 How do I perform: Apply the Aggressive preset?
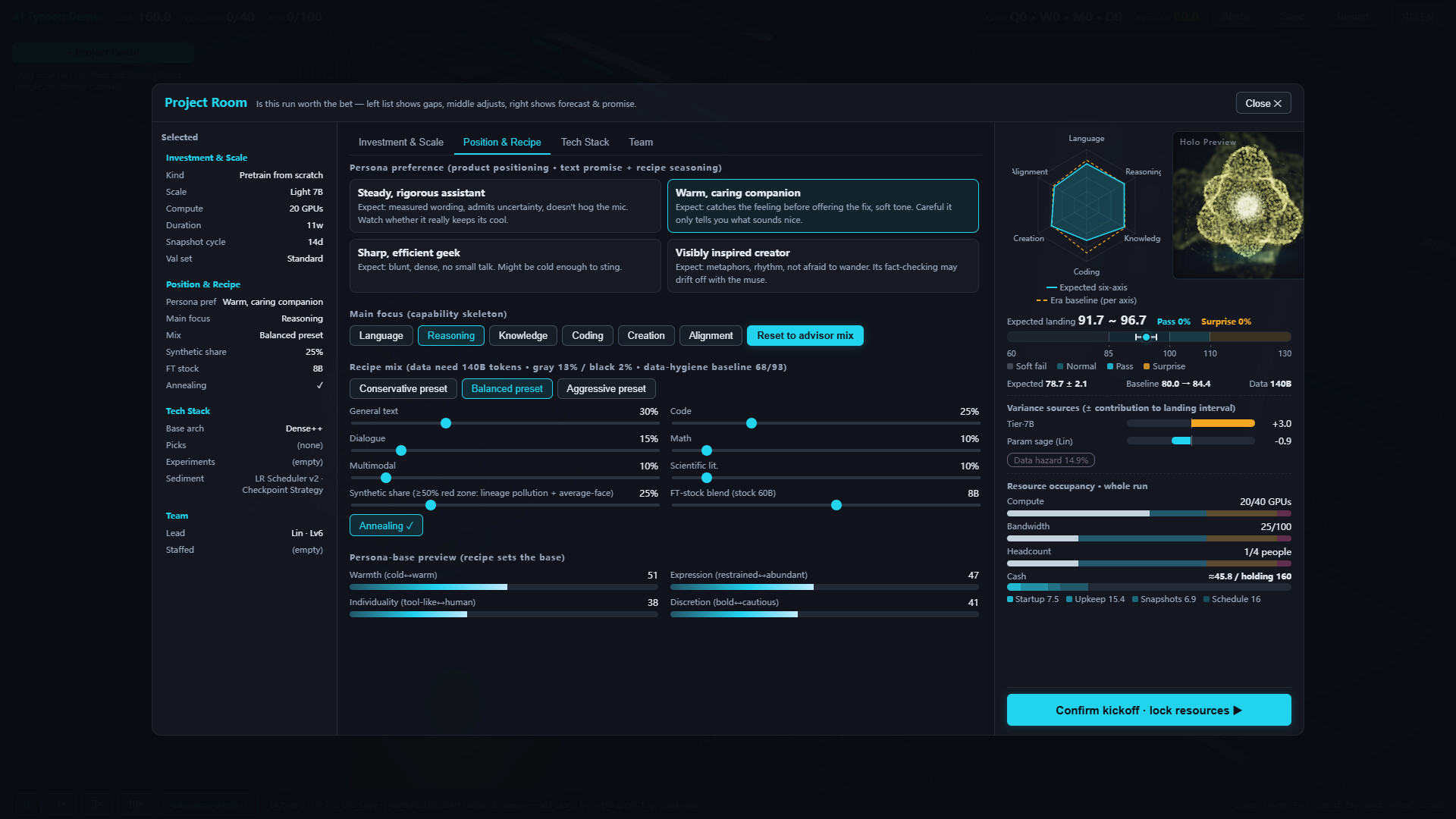[606, 388]
